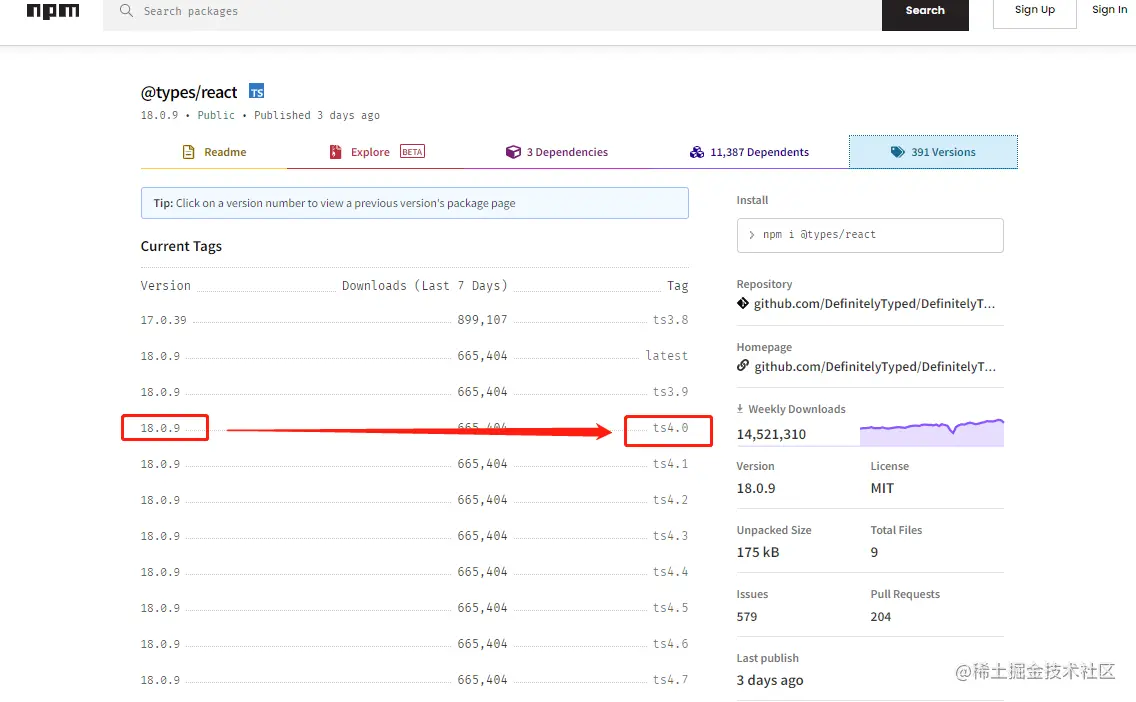The image size is (1136, 702).
Task: Open version 18.0.9 tagged ts4.7
Action: click(x=160, y=680)
